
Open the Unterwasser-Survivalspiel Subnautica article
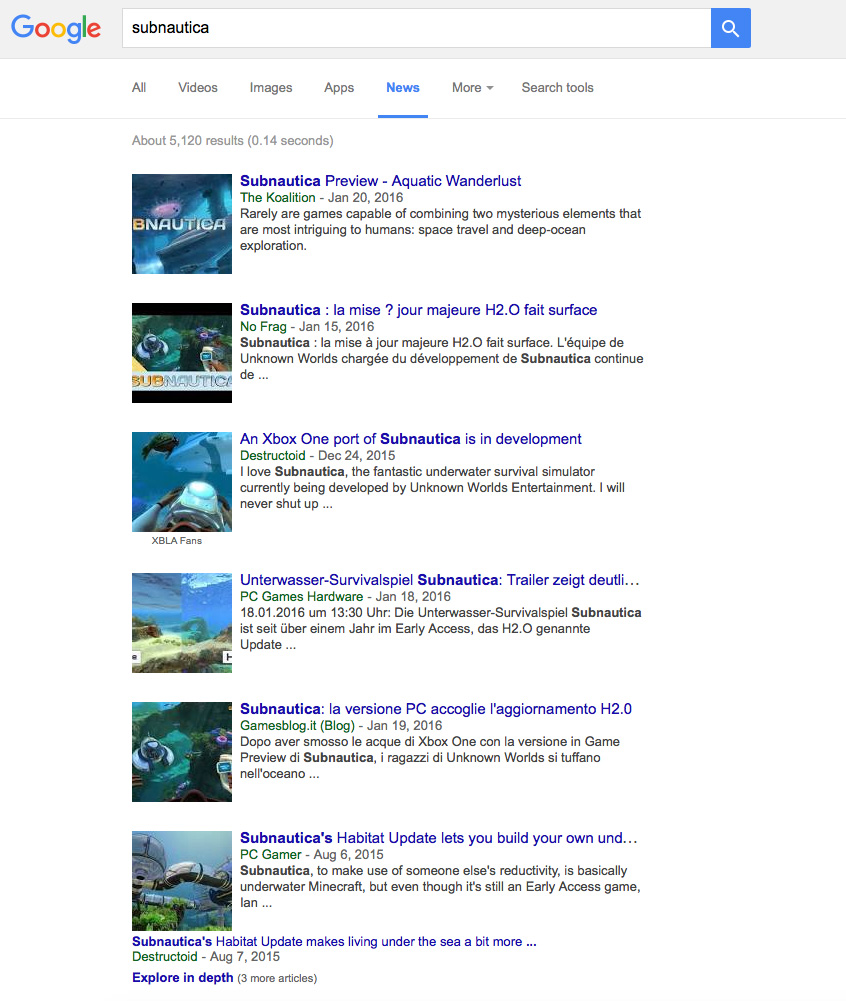pyautogui.click(x=439, y=580)
